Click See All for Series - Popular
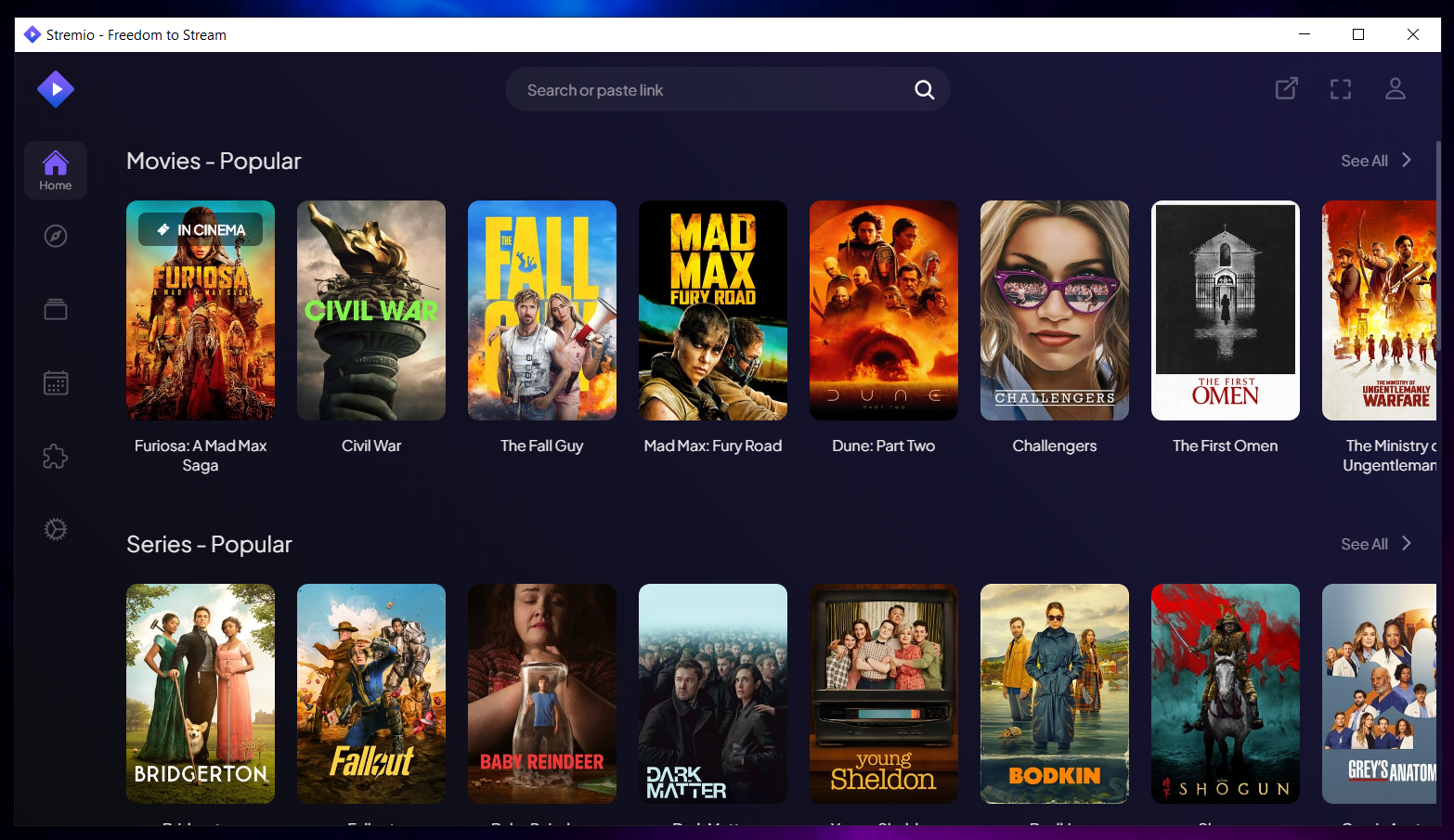 pos(1376,544)
